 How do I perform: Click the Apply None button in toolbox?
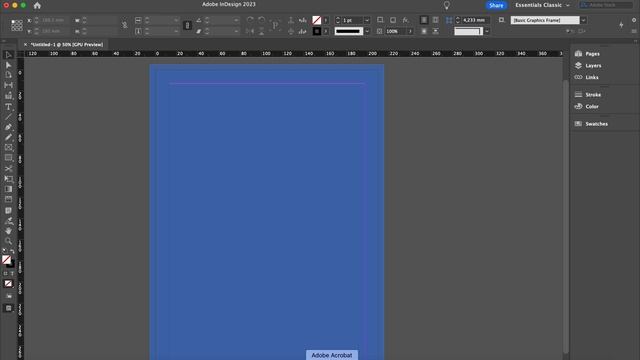pos(8,284)
